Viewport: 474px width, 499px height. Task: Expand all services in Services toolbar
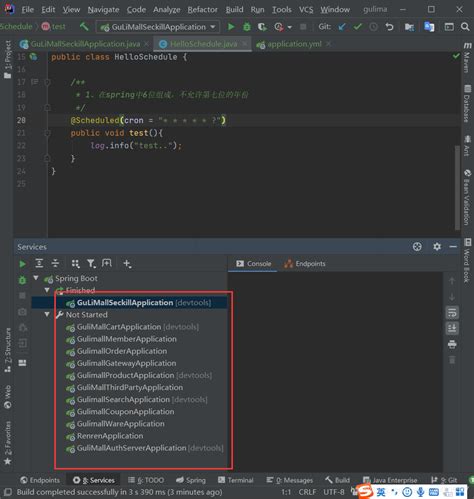(x=39, y=264)
